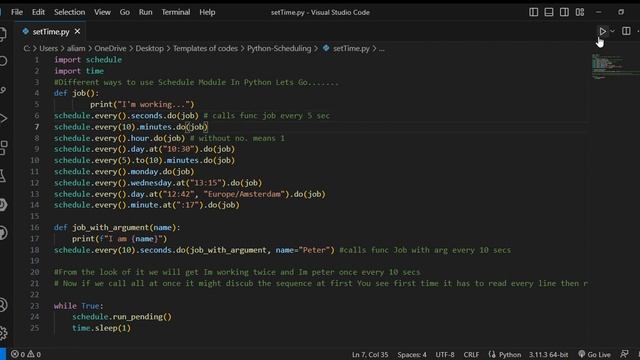640x360 pixels.
Task: Run the Python file with play button
Action: pyautogui.click(x=602, y=31)
